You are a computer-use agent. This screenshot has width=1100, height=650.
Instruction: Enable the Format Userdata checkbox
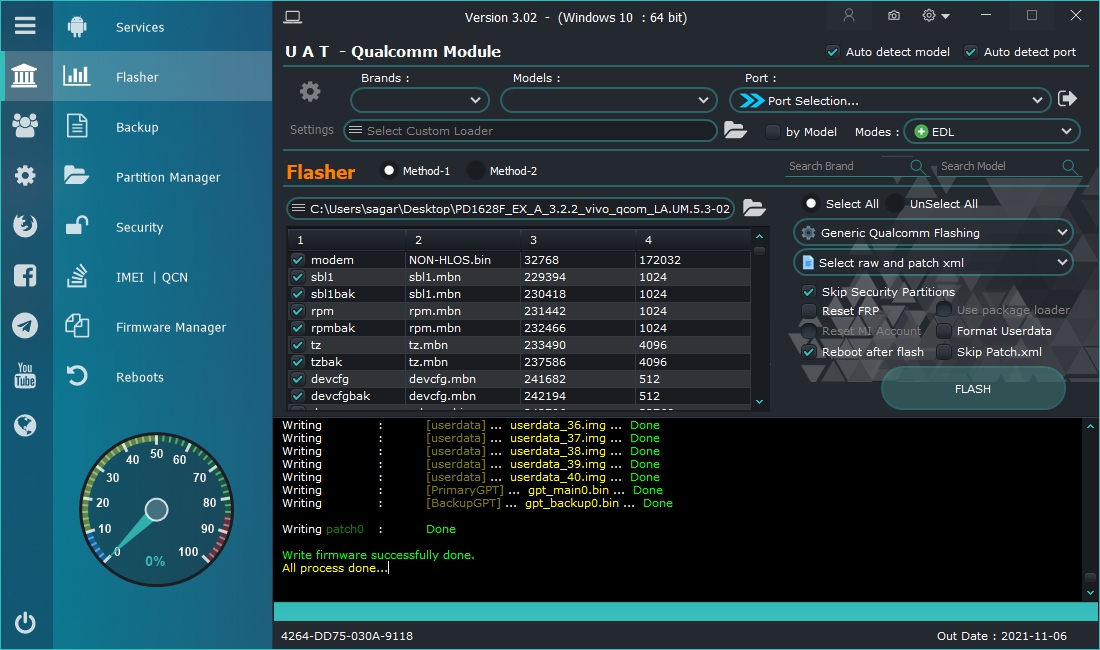click(944, 331)
